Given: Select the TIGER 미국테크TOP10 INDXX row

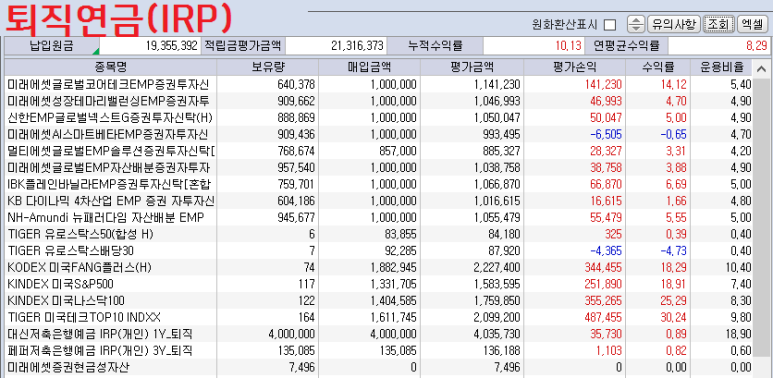Looking at the screenshot, I should [x=378, y=317].
